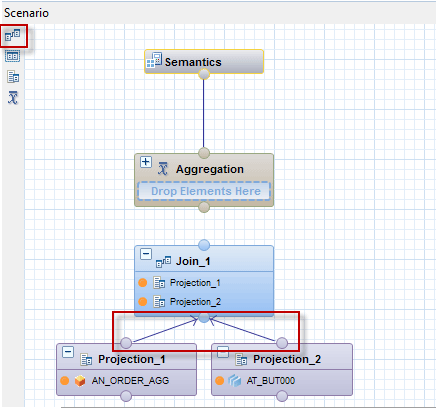436x408 pixels.
Task: Click Projection_1 top output connector circle
Action: click(x=126, y=343)
